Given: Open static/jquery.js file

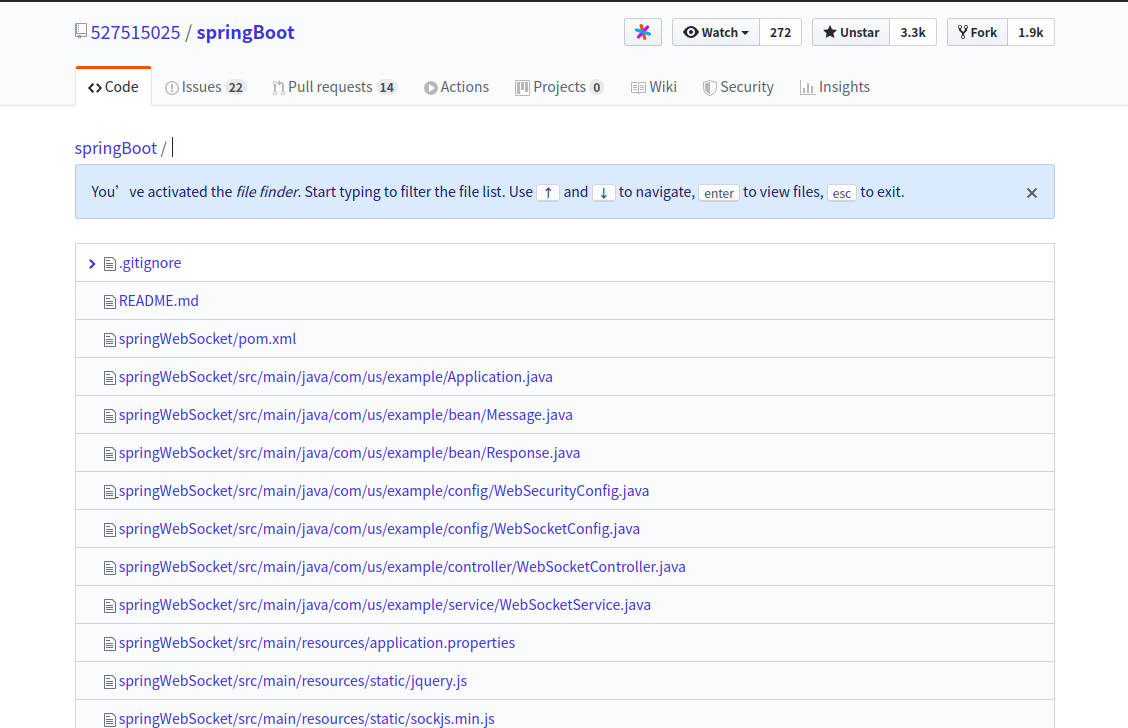Looking at the screenshot, I should click(293, 681).
